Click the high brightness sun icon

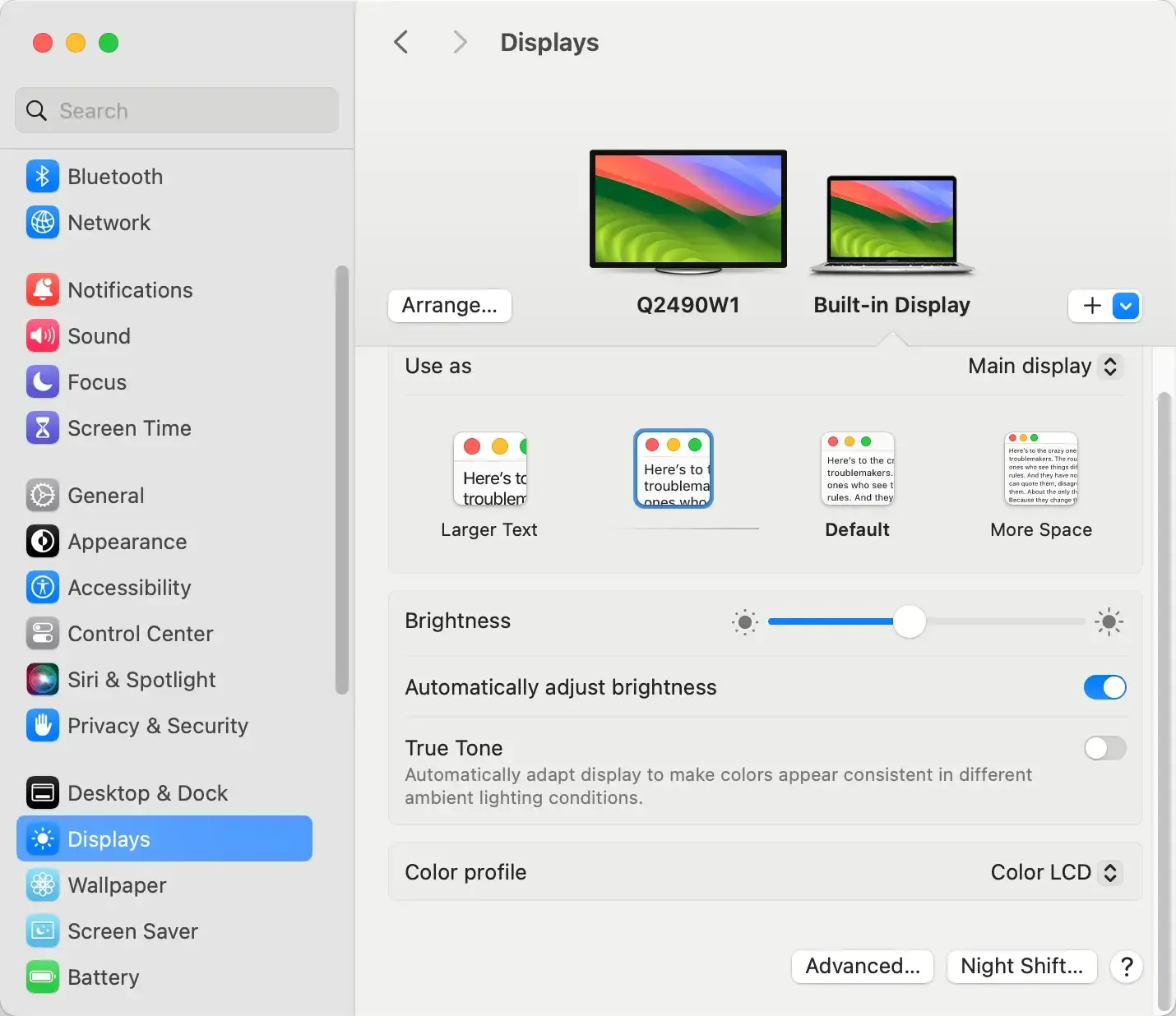point(1109,622)
